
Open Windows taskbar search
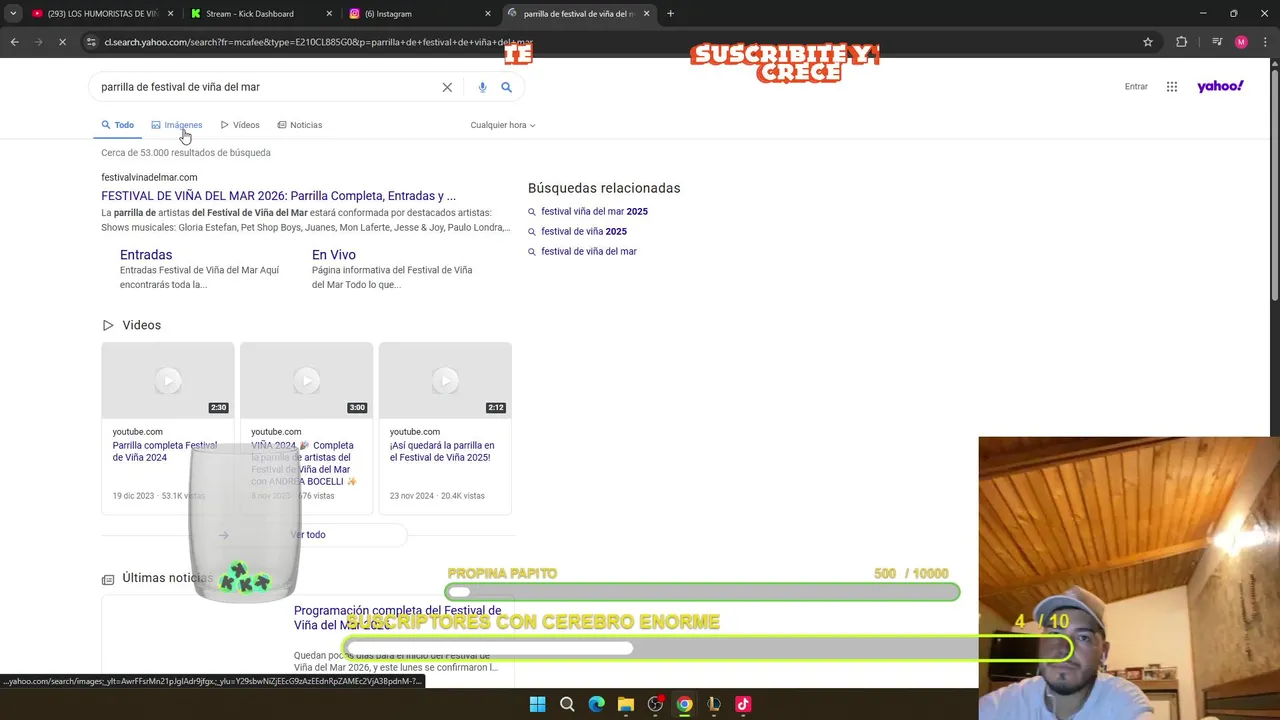[x=567, y=704]
